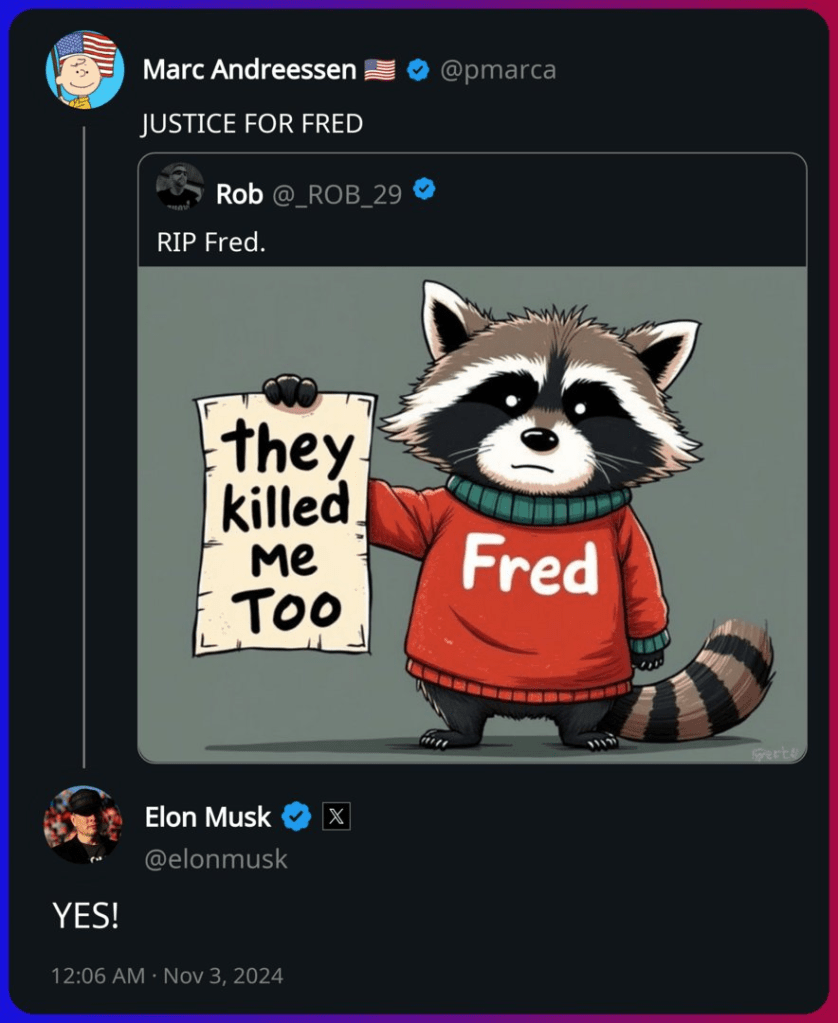
Task: Open the @elonmusk handle link
Action: click(x=216, y=859)
